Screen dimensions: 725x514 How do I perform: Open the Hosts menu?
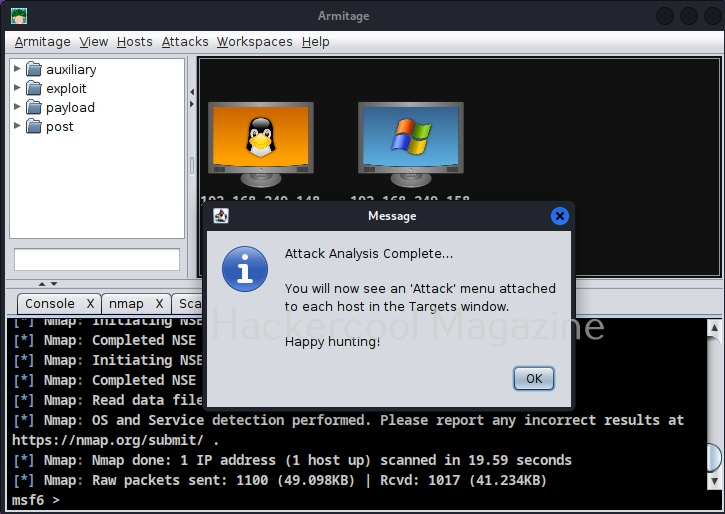click(x=135, y=42)
